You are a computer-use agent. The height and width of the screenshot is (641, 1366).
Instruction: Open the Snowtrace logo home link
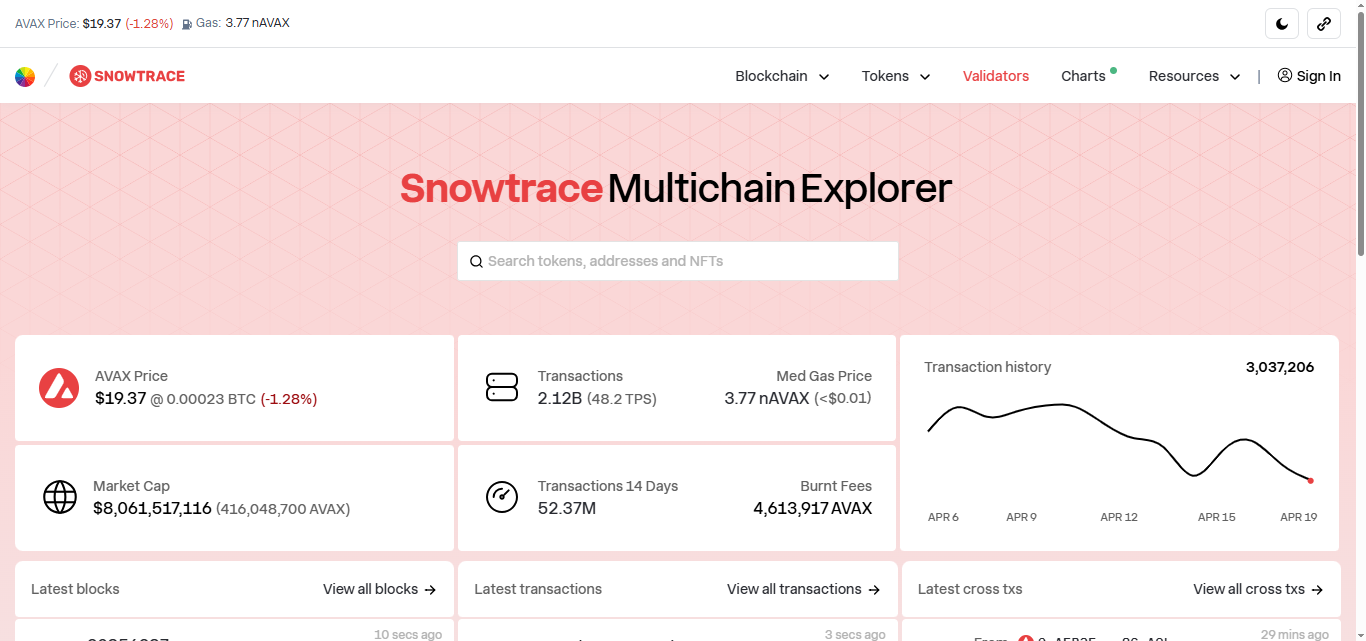coord(127,76)
